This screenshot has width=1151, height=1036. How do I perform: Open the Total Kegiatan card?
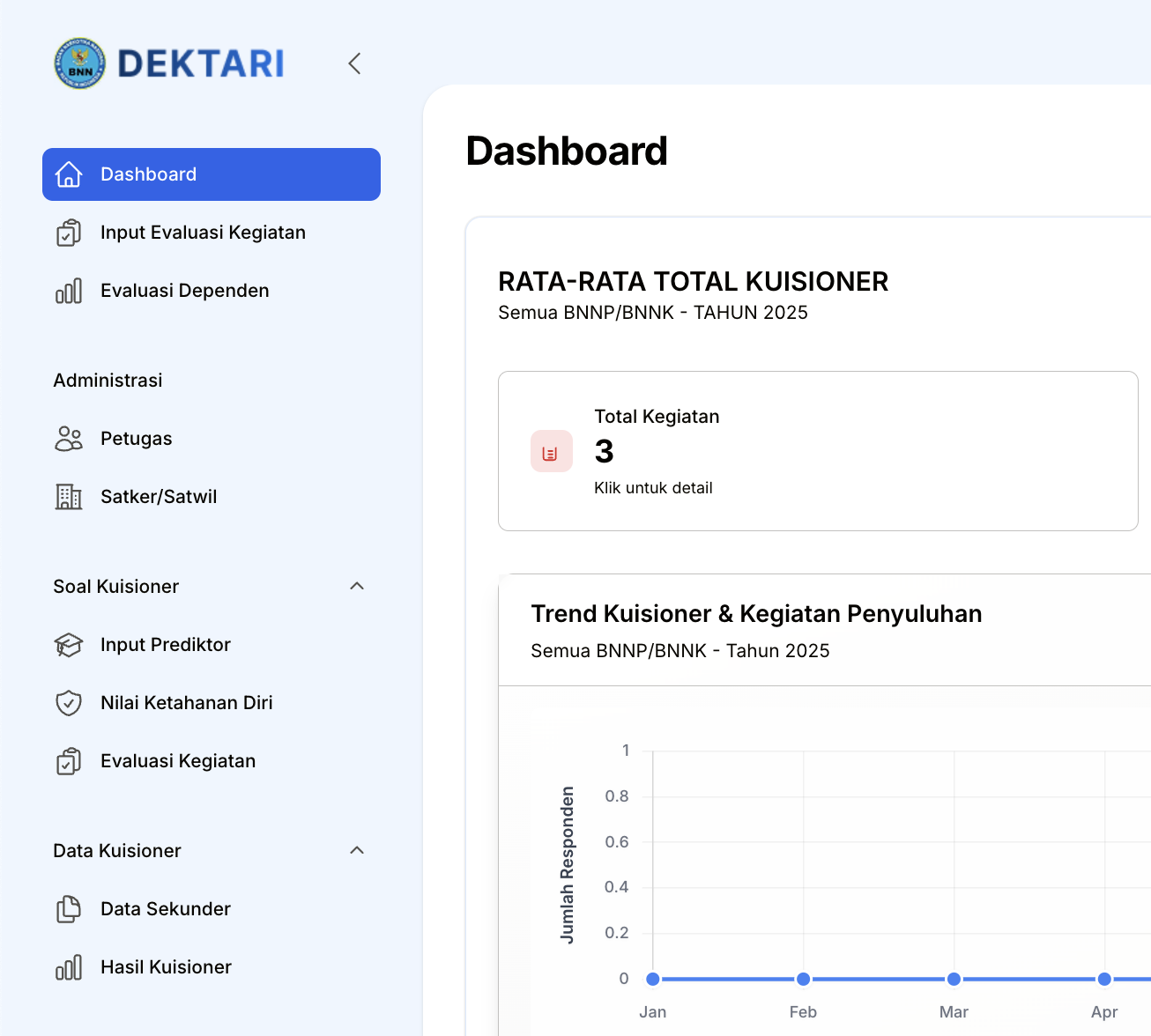pos(817,450)
